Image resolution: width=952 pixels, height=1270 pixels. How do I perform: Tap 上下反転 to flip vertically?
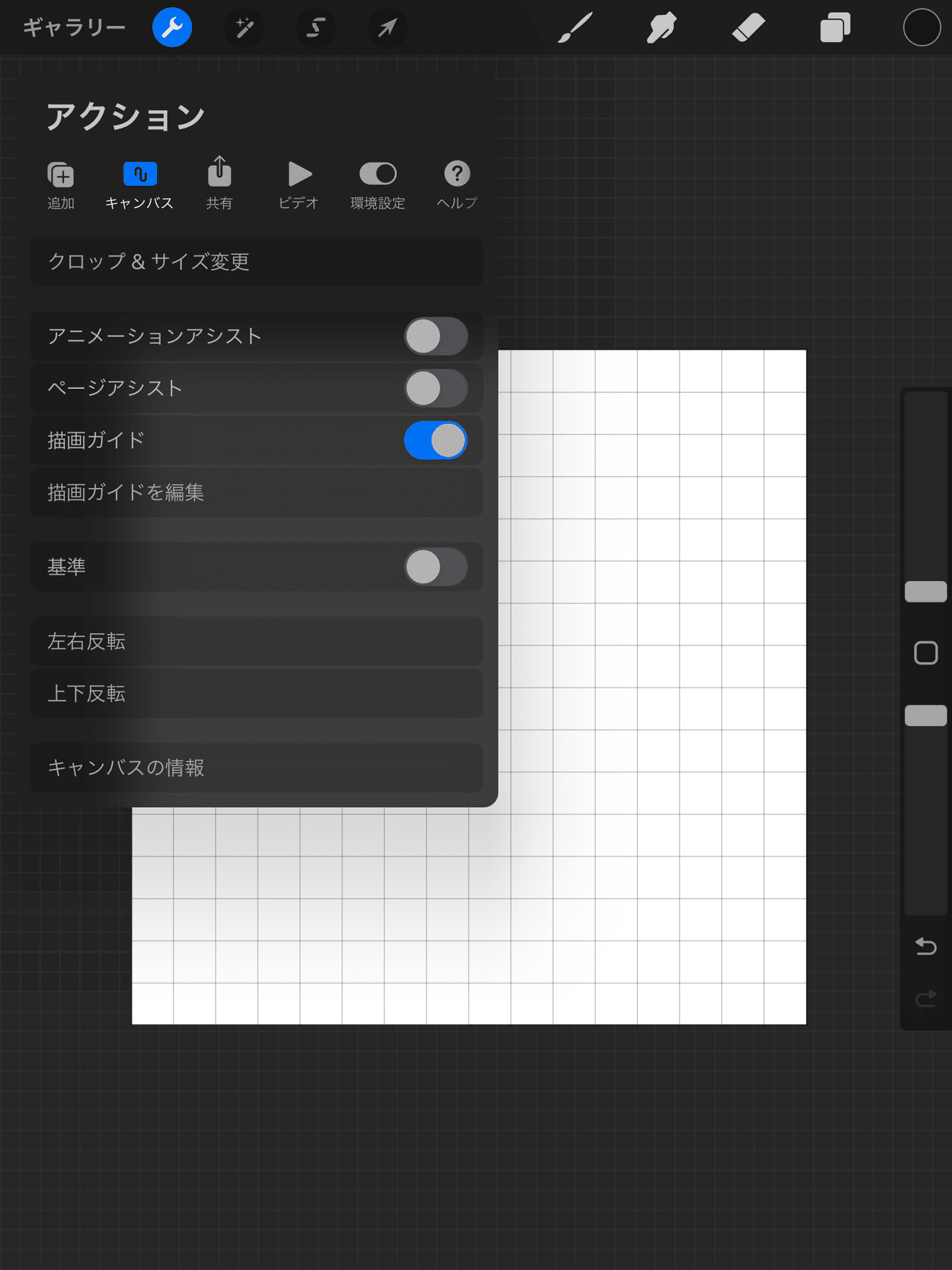click(256, 694)
